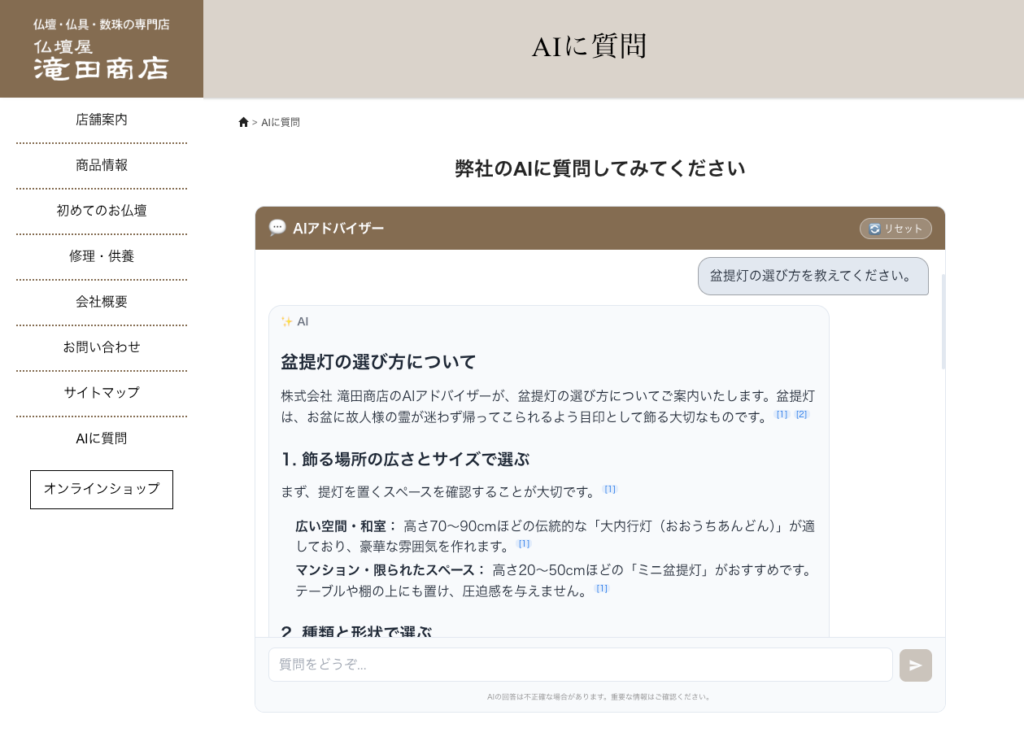
Task: Click heading 1. 飾る場所の広さとサイズで選ぶ
Action: pyautogui.click(x=405, y=459)
